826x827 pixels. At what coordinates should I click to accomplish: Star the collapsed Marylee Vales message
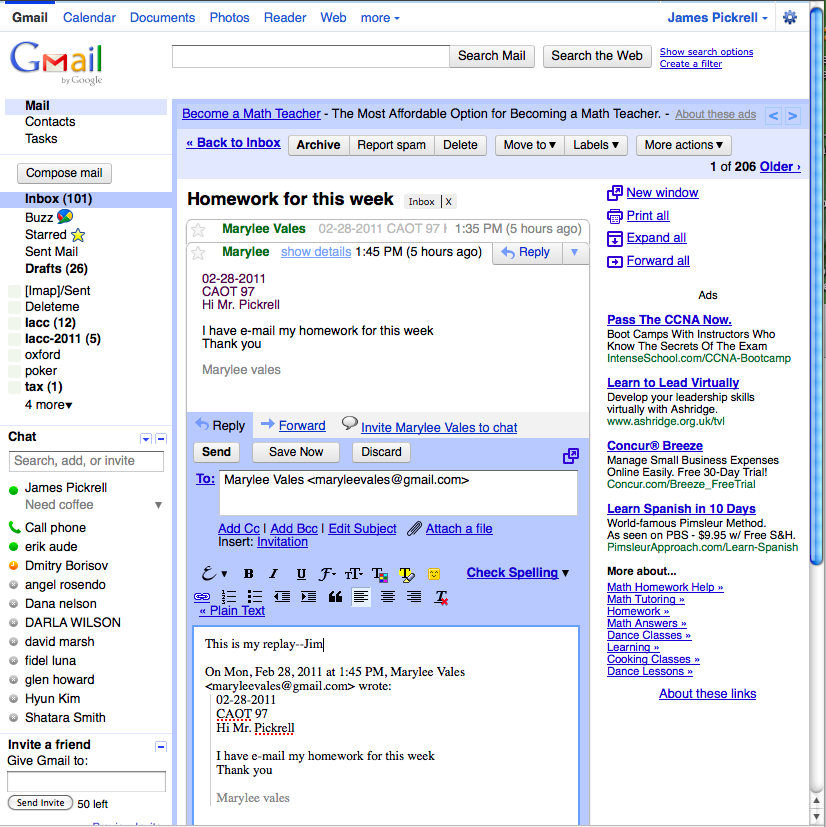tap(198, 230)
